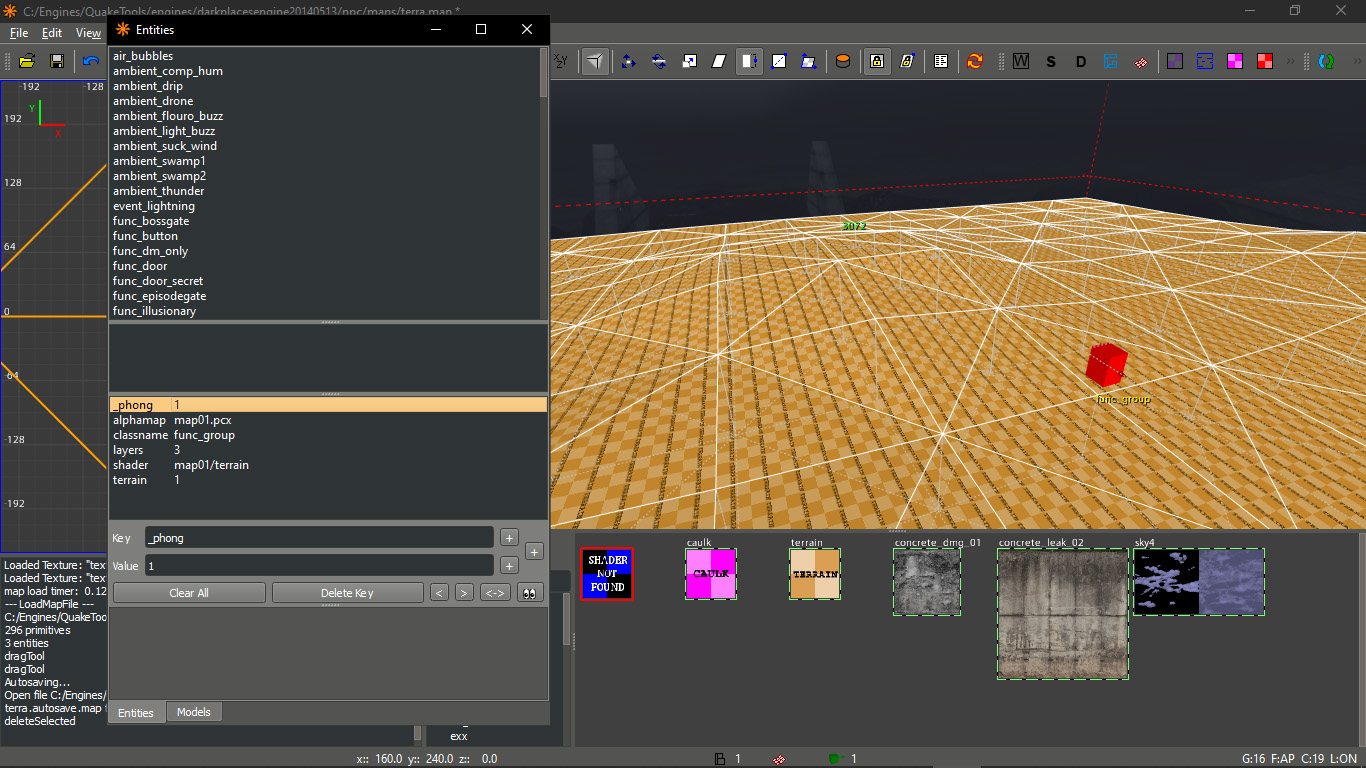Image resolution: width=1366 pixels, height=768 pixels.
Task: Expand the toolbar overflow chevron
Action: coord(1289,61)
